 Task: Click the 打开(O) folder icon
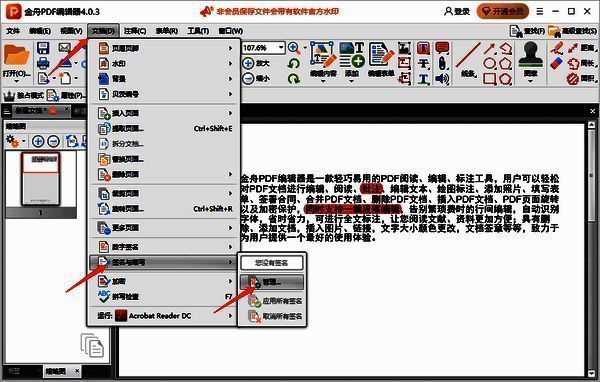coord(16,56)
